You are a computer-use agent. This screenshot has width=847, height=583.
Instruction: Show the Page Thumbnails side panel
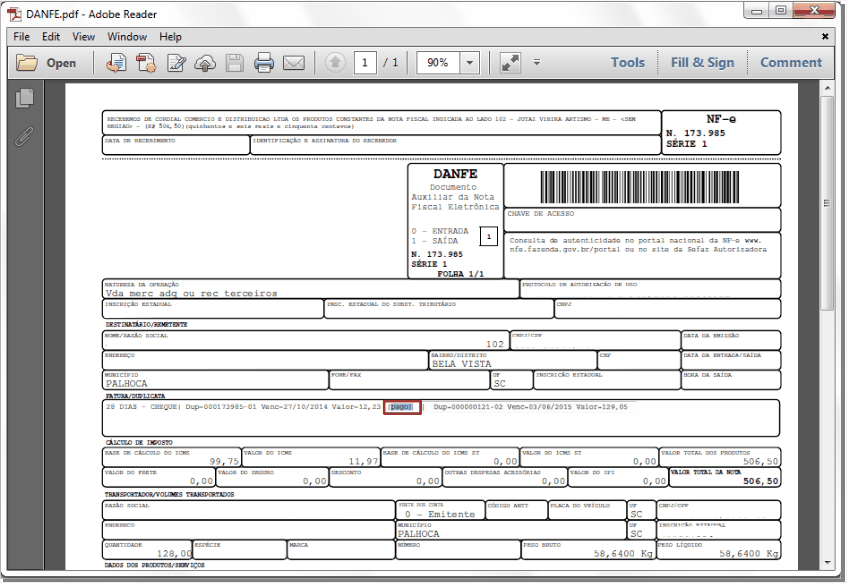coord(25,98)
